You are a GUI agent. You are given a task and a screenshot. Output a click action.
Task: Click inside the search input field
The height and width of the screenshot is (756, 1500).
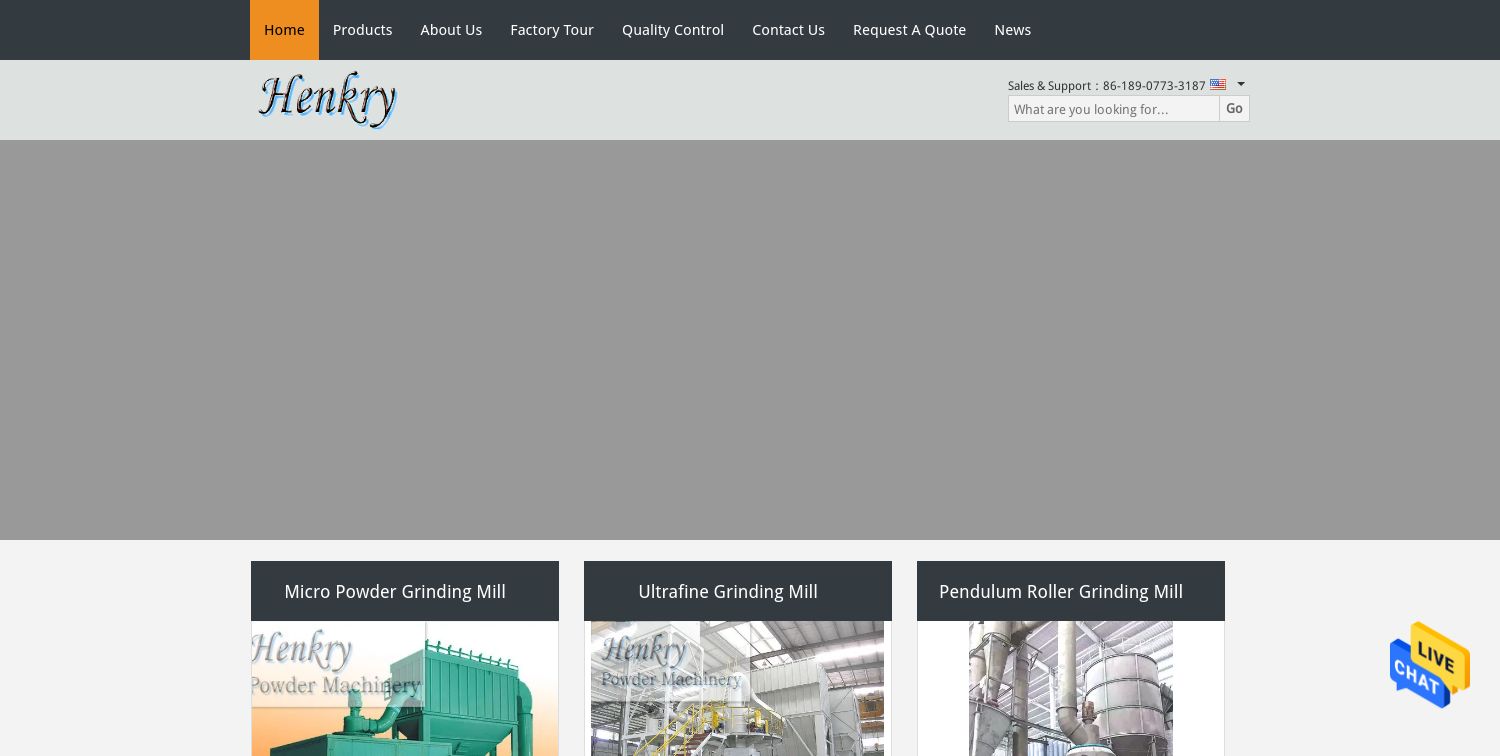[1113, 109]
